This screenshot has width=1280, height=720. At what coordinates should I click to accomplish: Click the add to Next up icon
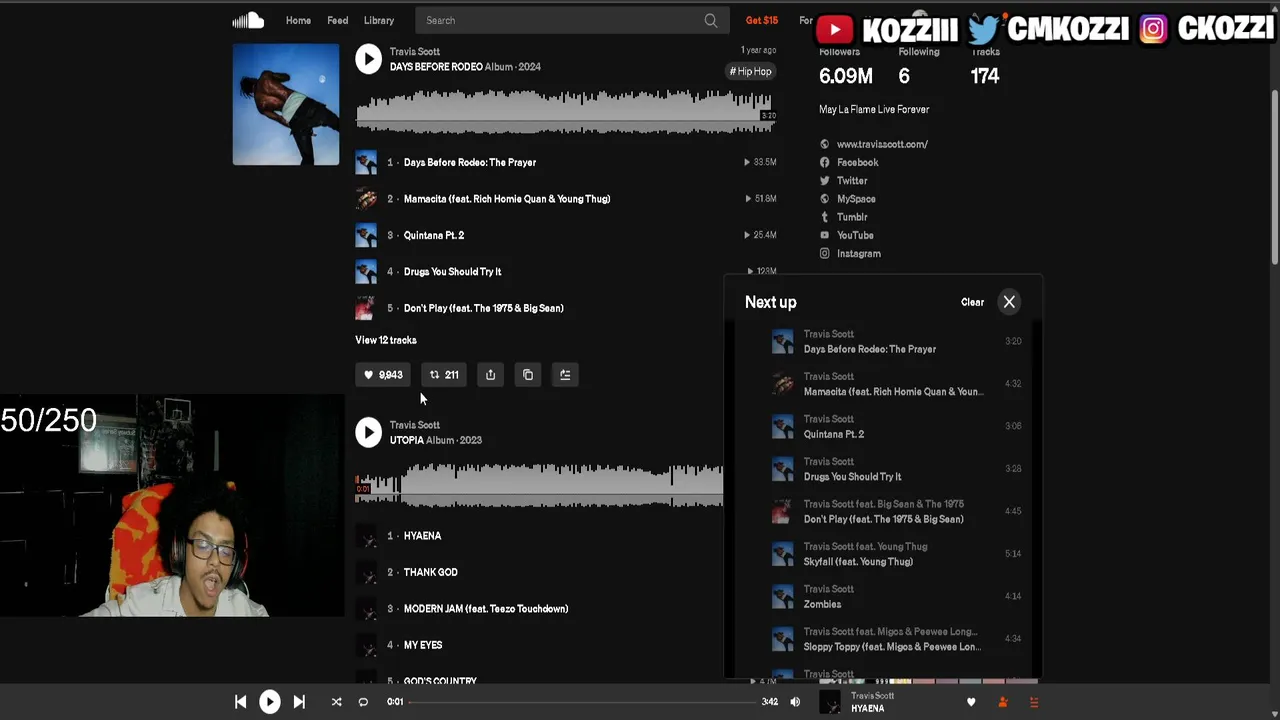click(565, 375)
